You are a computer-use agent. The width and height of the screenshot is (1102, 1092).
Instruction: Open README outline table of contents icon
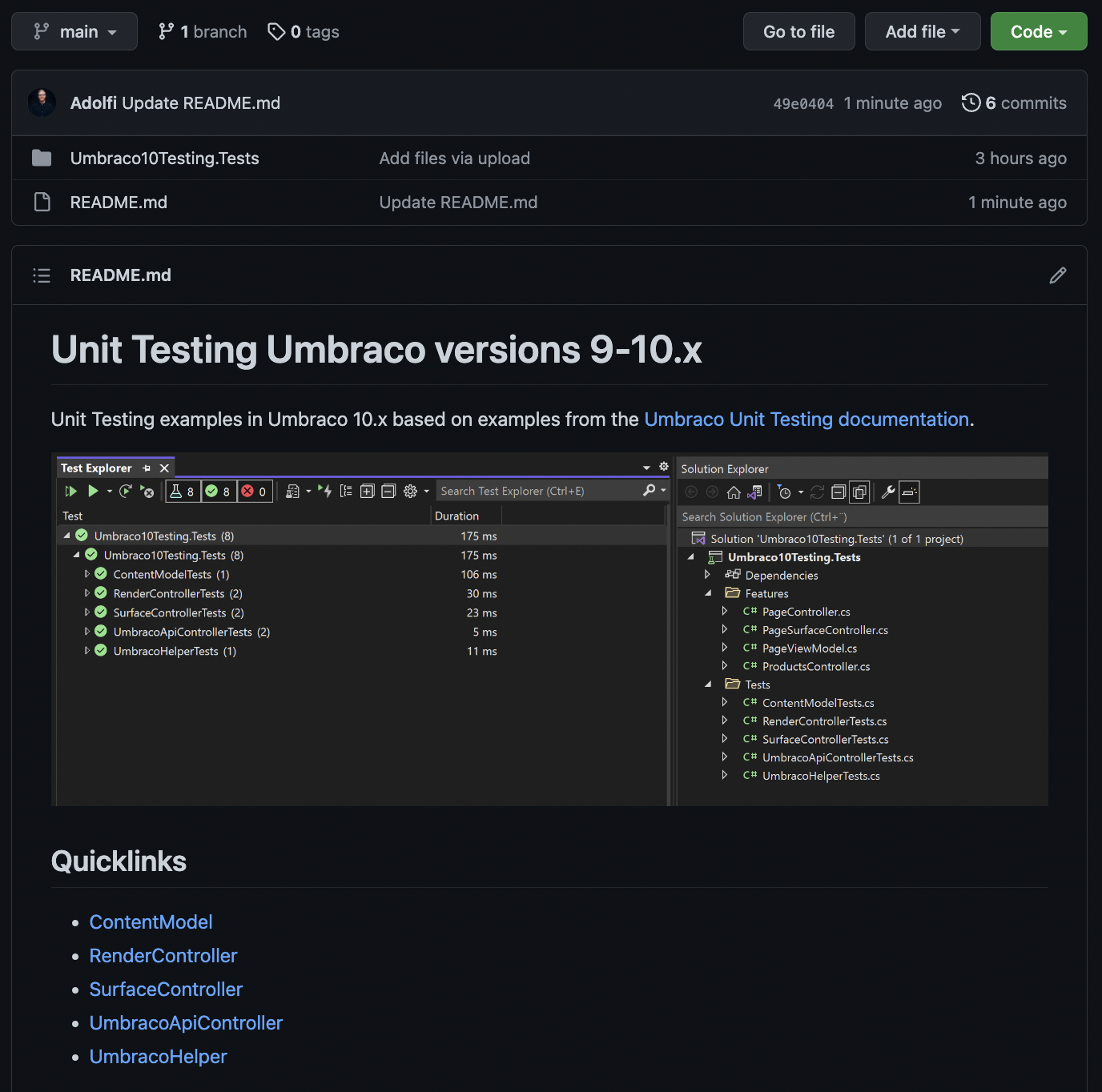(42, 275)
